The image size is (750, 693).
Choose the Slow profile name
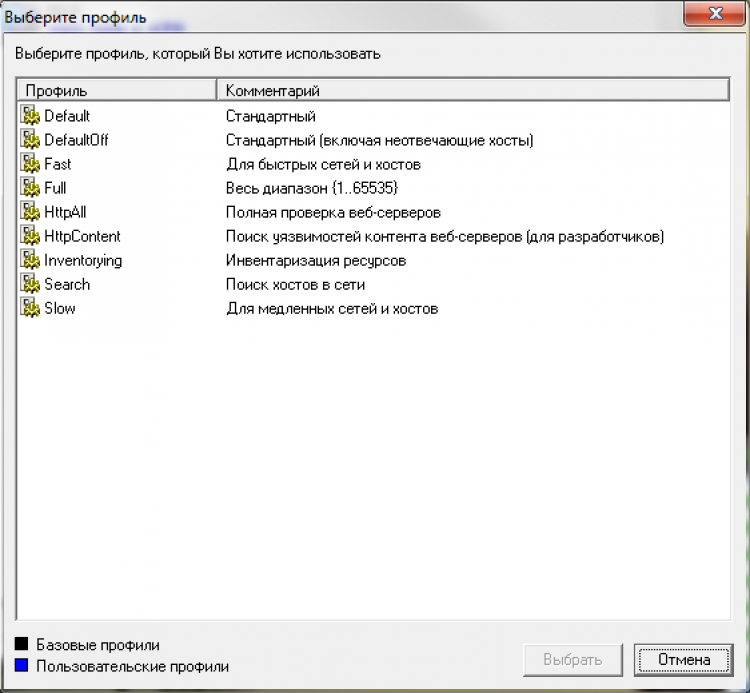click(x=60, y=308)
